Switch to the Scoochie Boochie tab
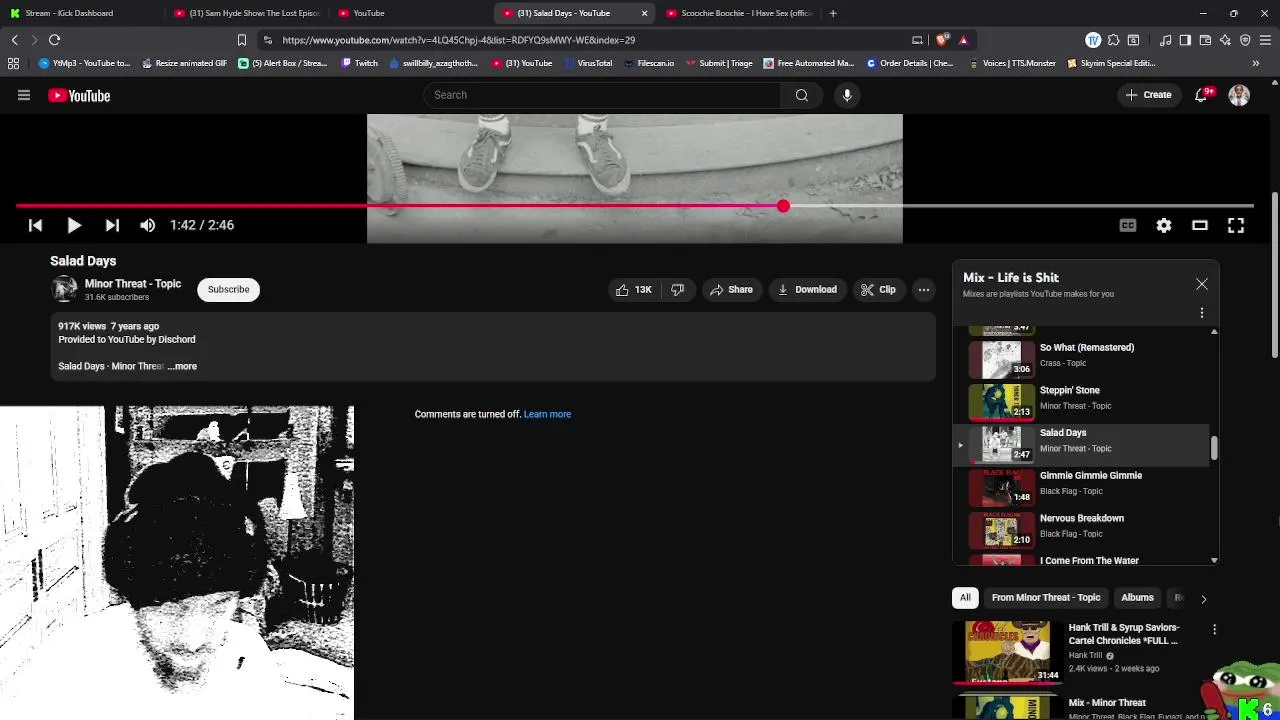The image size is (1280, 720). pyautogui.click(x=738, y=13)
